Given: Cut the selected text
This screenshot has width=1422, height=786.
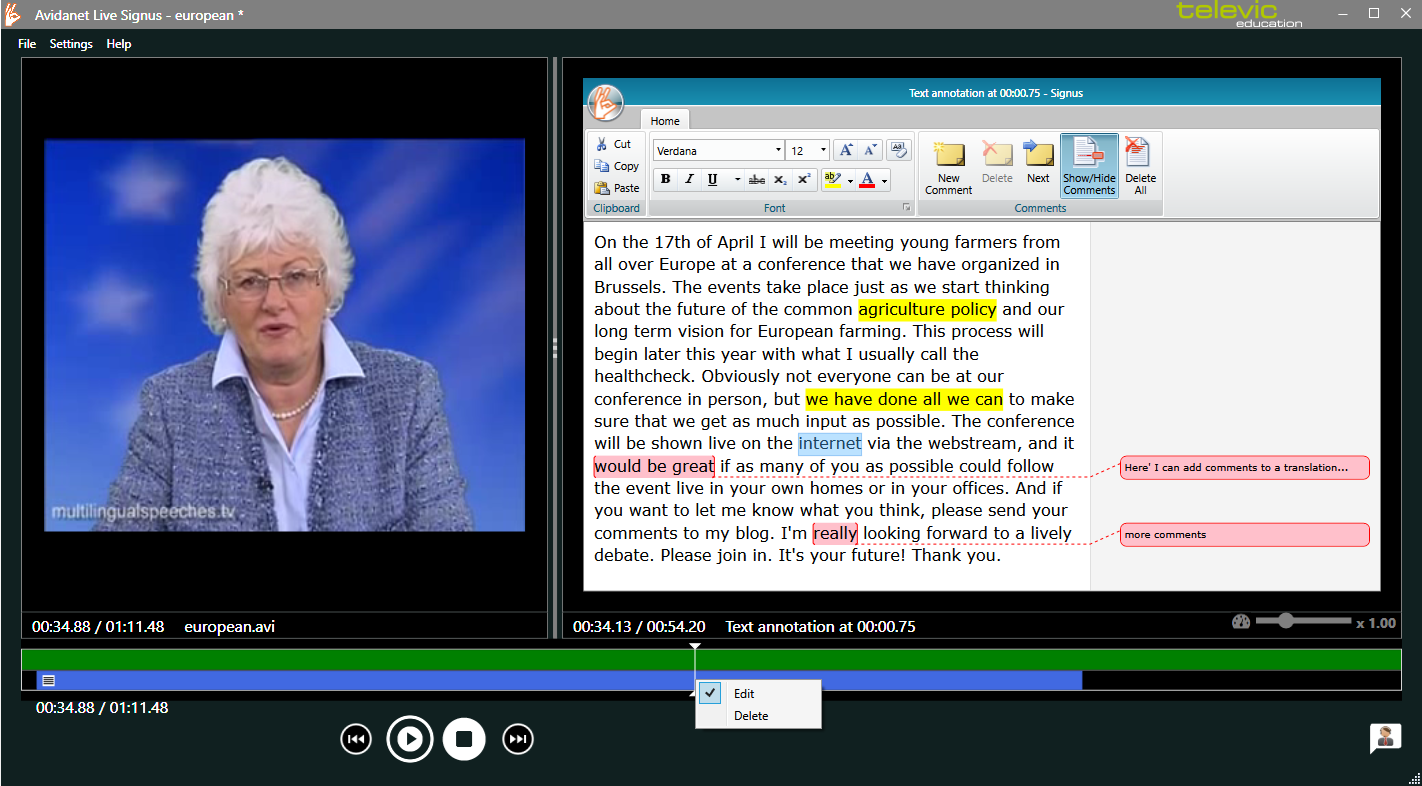Looking at the screenshot, I should (x=613, y=144).
